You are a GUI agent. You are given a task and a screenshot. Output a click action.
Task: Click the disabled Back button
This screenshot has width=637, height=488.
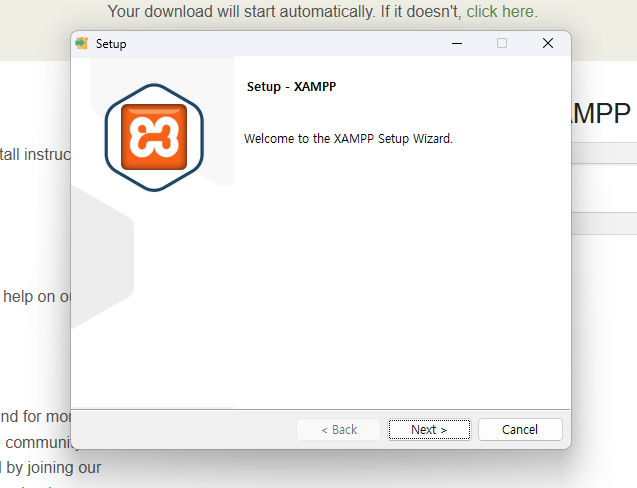point(338,429)
